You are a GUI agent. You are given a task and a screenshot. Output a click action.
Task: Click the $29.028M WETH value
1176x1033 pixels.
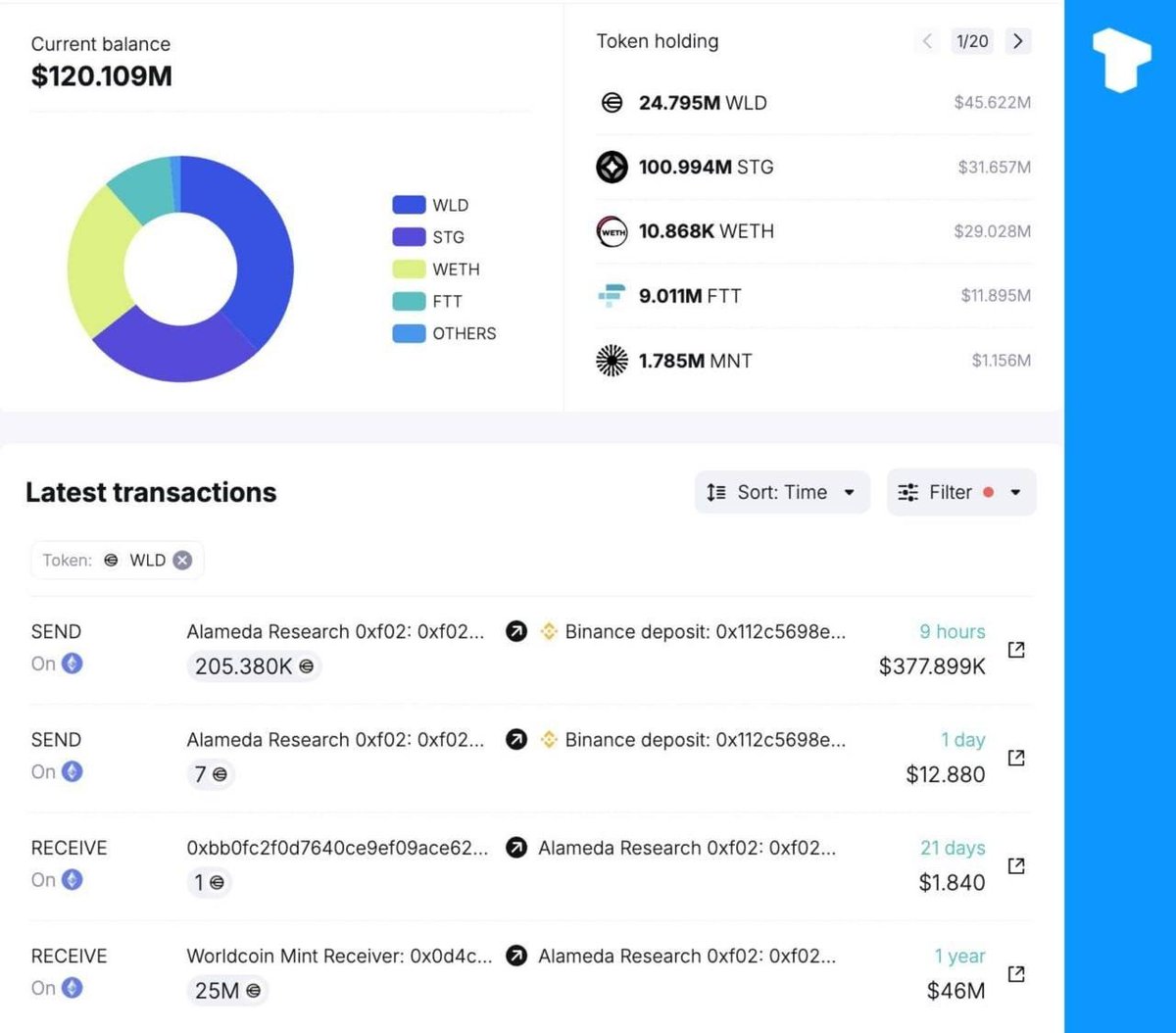tap(992, 231)
